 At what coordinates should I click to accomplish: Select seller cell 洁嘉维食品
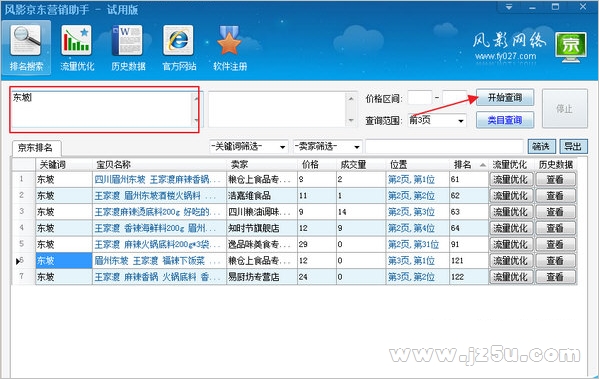point(262,196)
